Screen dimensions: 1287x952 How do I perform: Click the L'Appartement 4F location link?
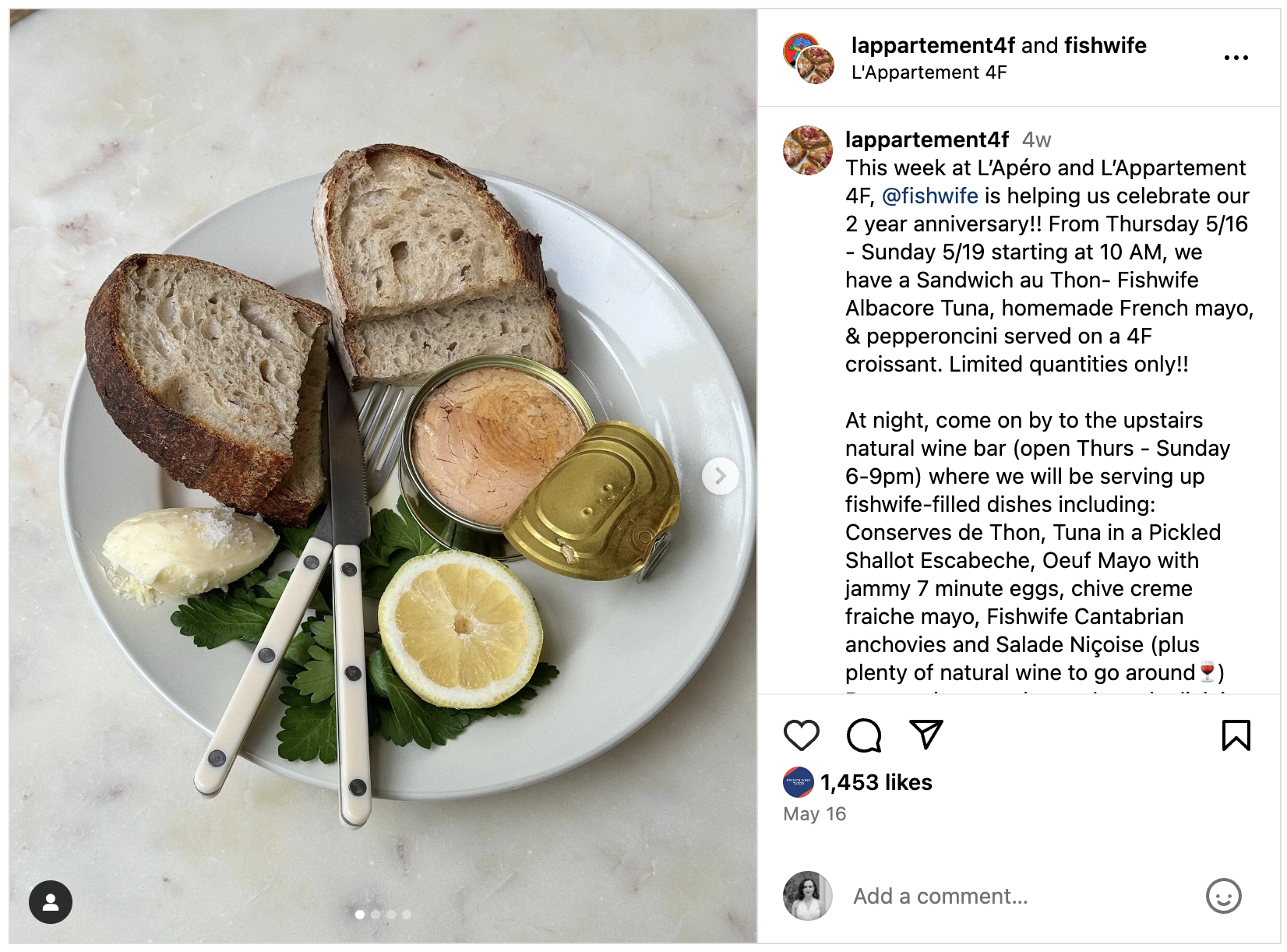pyautogui.click(x=929, y=72)
